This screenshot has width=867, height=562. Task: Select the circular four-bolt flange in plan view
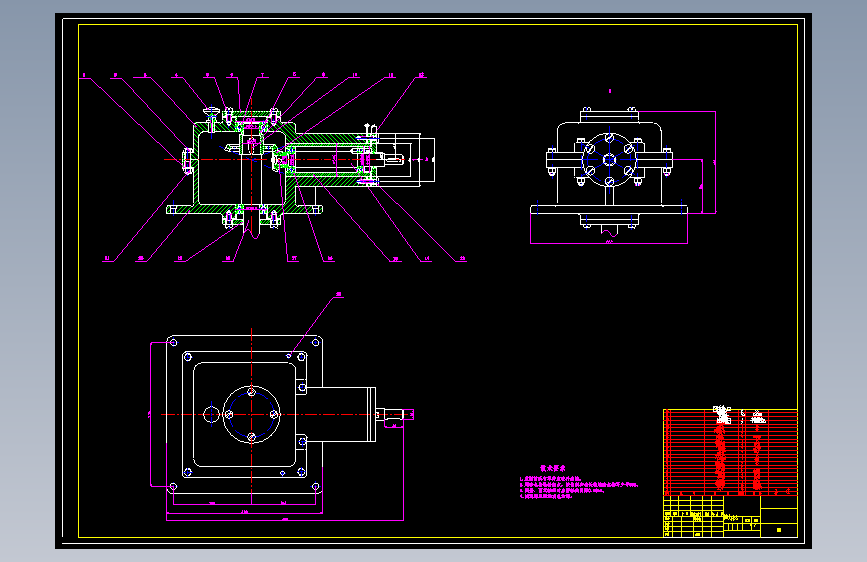251,414
